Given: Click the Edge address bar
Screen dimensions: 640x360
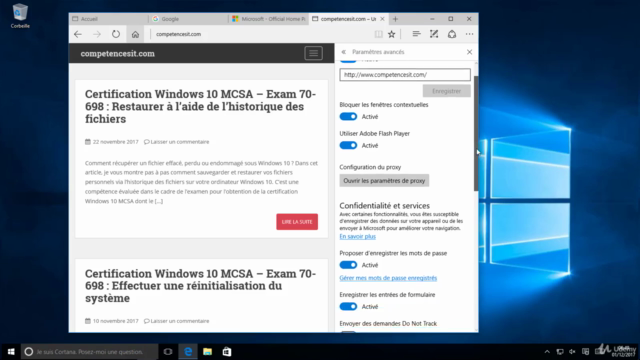Looking at the screenshot, I should (261, 34).
